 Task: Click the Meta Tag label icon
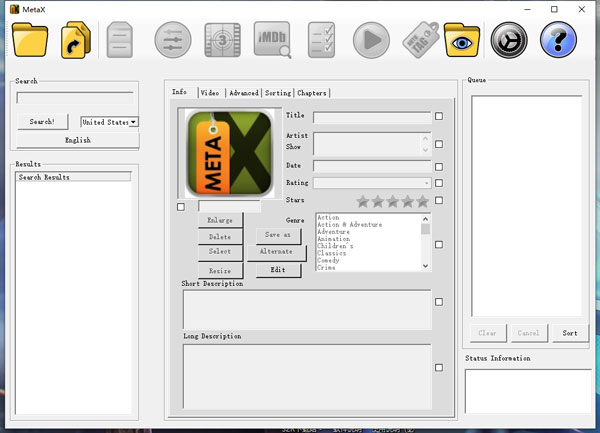coord(421,40)
